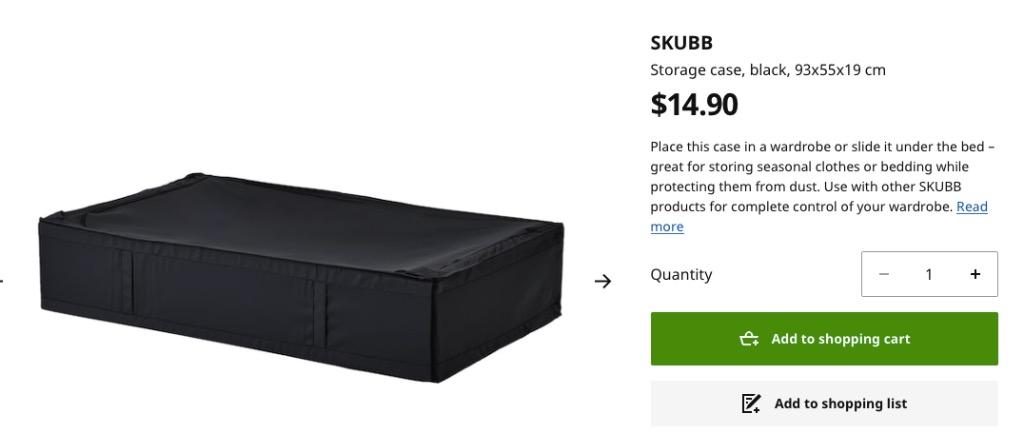Click the SKUBB product title
The image size is (1024, 443).
(682, 43)
